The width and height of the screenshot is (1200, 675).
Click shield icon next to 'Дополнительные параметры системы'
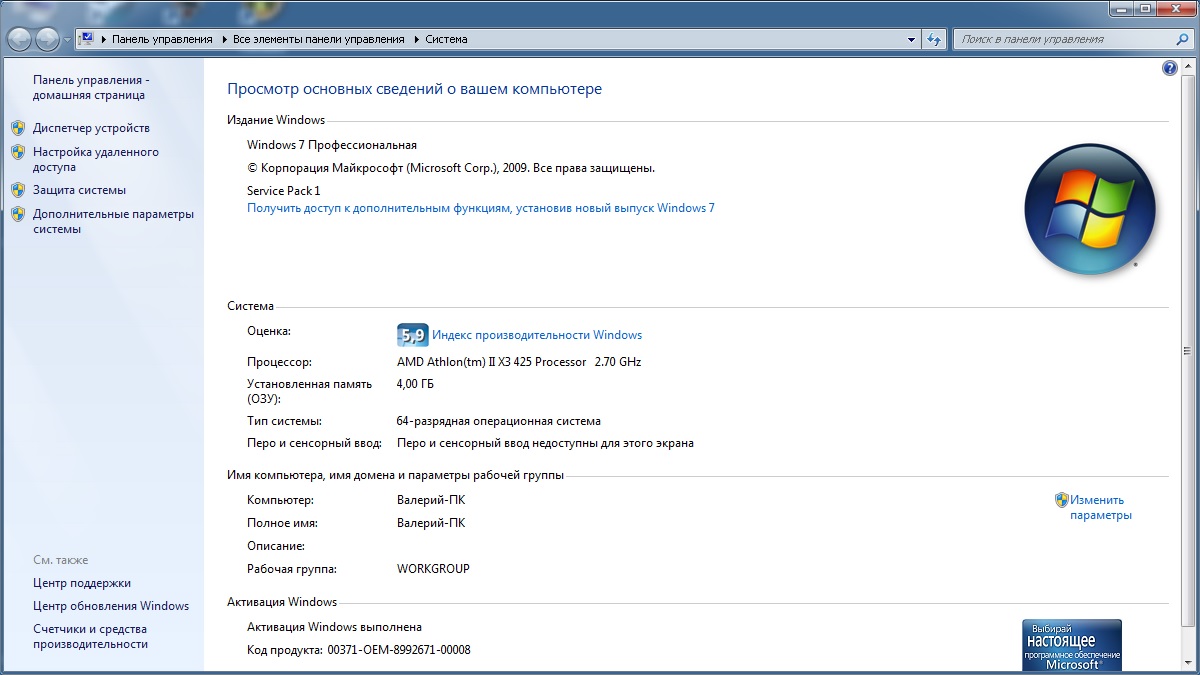coord(18,214)
